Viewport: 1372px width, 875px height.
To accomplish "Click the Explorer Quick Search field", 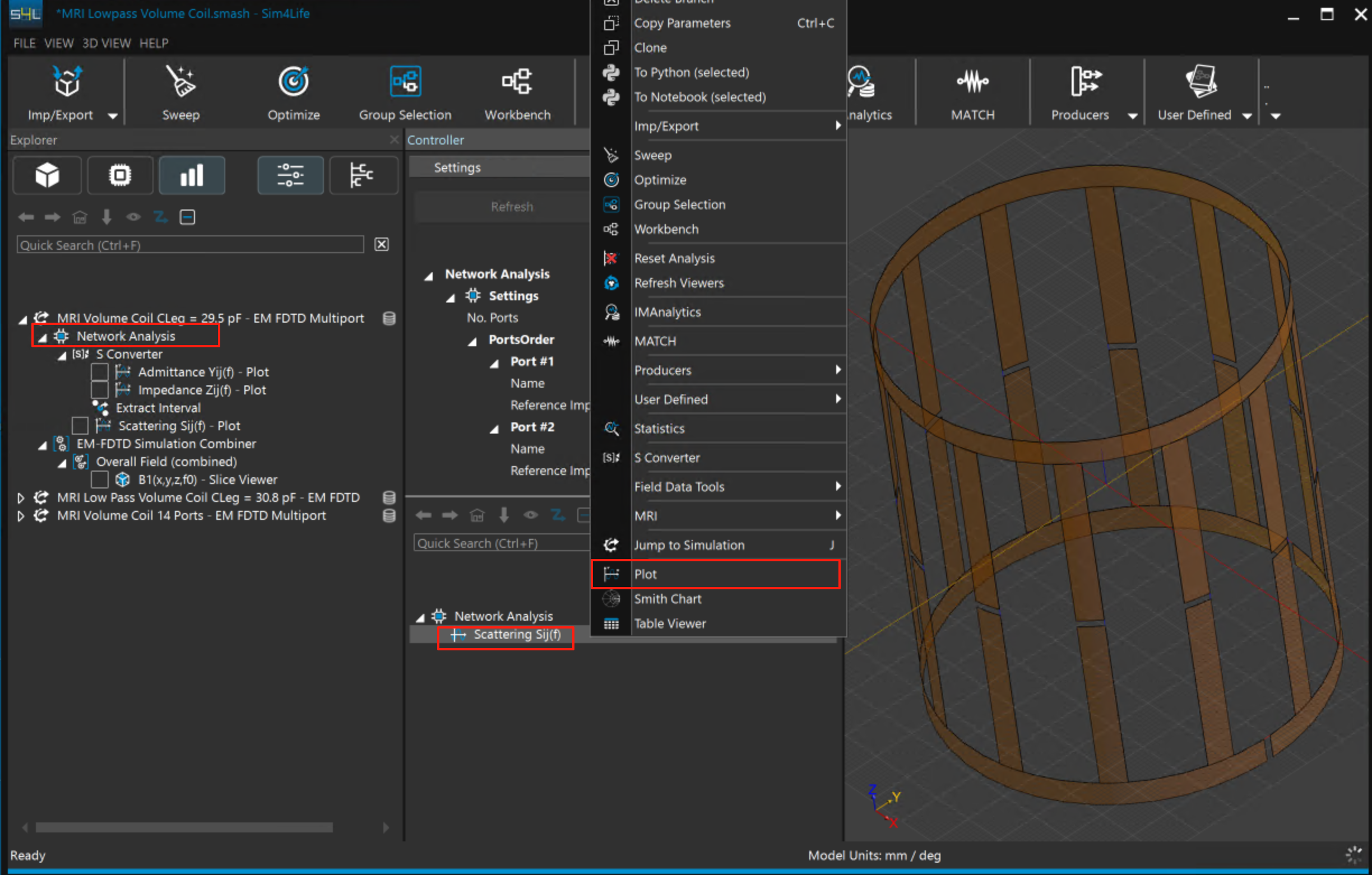I will (x=190, y=245).
